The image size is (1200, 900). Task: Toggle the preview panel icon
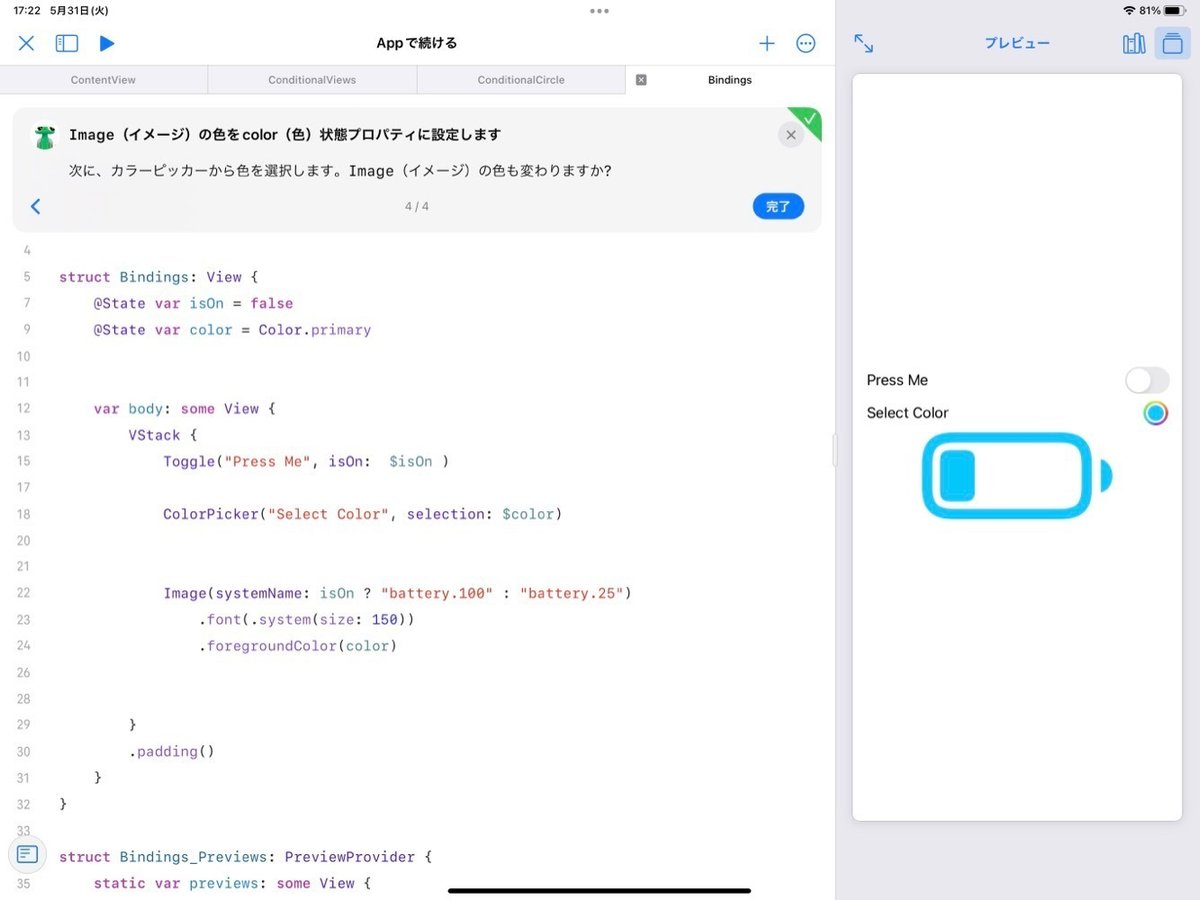coord(1172,43)
